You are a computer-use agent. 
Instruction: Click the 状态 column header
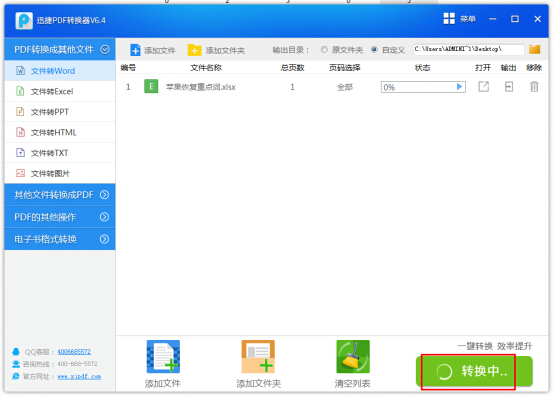(x=422, y=67)
